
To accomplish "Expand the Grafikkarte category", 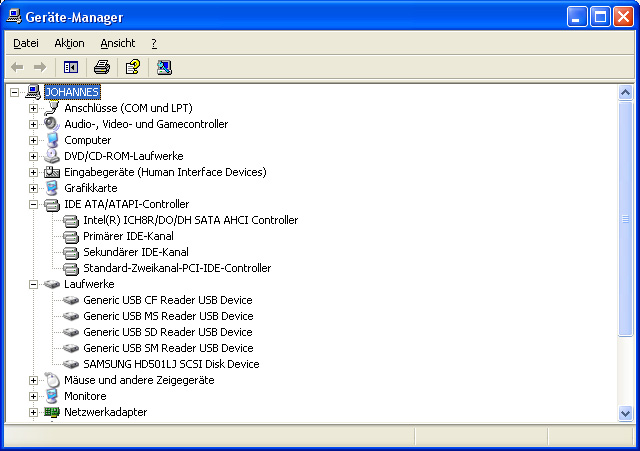I will [x=33, y=188].
